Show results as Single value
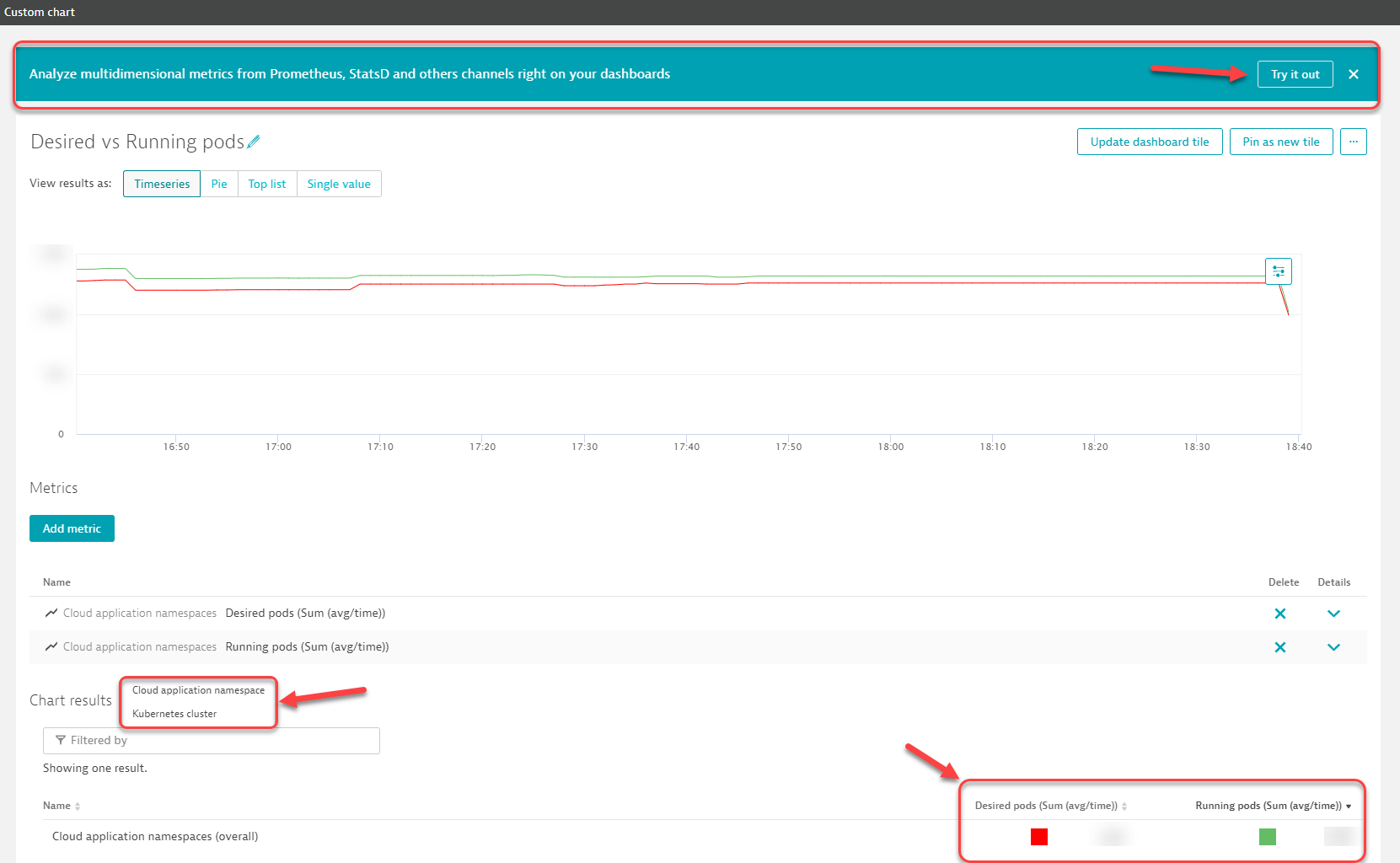 pyautogui.click(x=339, y=184)
